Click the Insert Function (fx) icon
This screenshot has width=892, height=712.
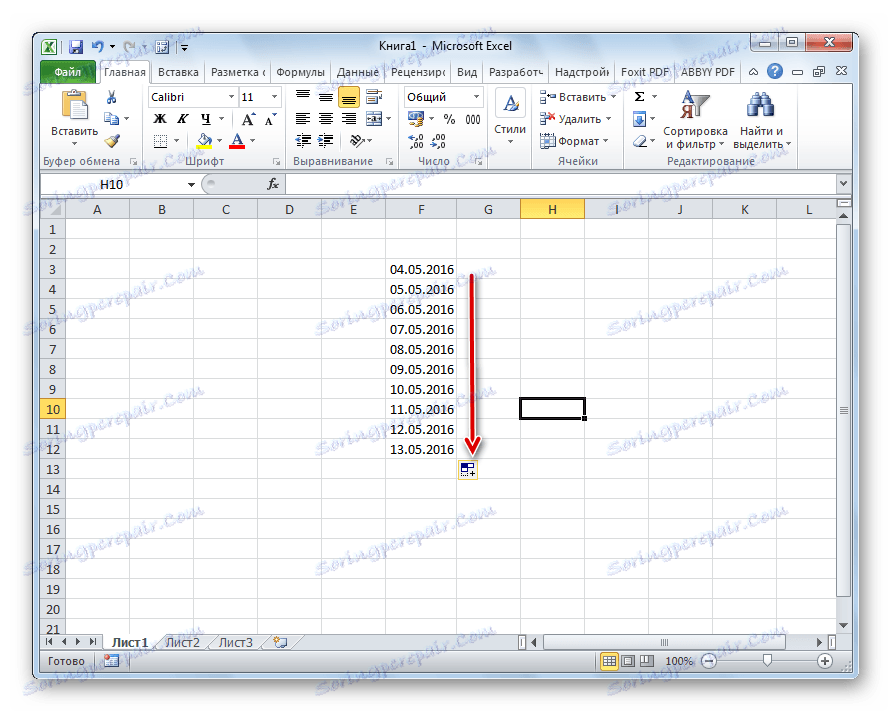(274, 183)
